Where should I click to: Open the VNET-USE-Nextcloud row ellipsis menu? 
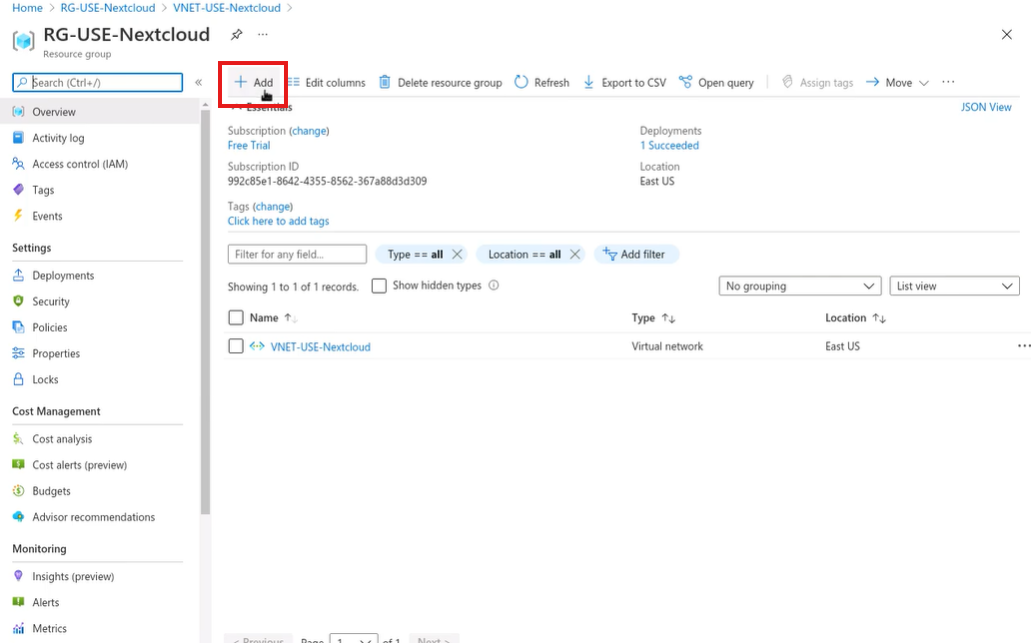point(1023,346)
